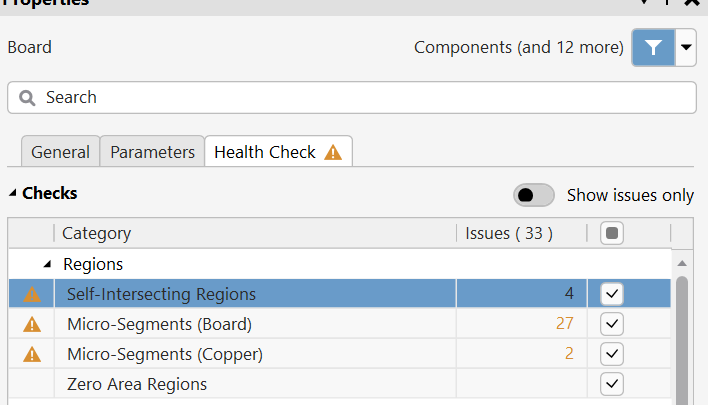Screen dimensions: 708x405
Task: Toggle Show issues only switch
Action: [534, 195]
